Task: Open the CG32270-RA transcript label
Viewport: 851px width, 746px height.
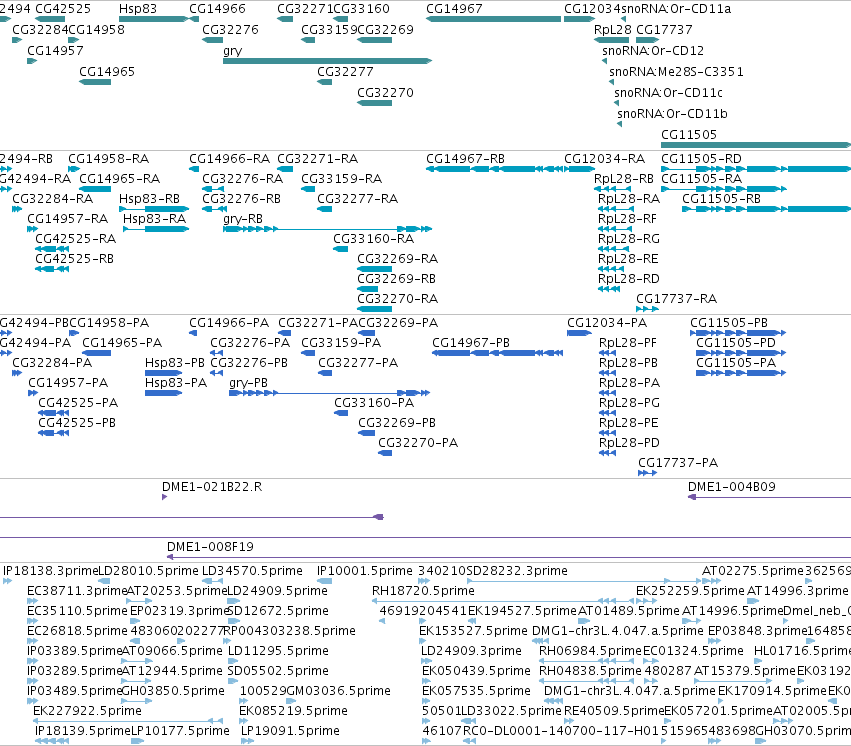Action: [x=397, y=299]
